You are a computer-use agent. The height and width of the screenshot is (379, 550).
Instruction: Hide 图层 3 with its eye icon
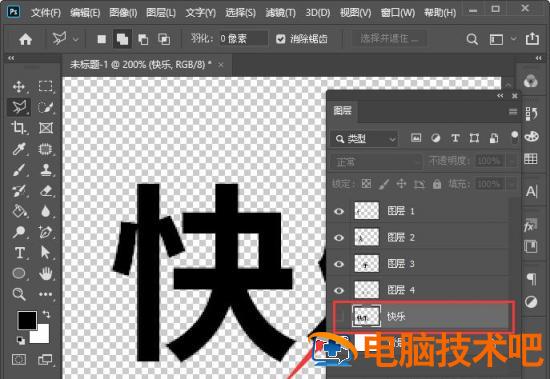[x=339, y=264]
